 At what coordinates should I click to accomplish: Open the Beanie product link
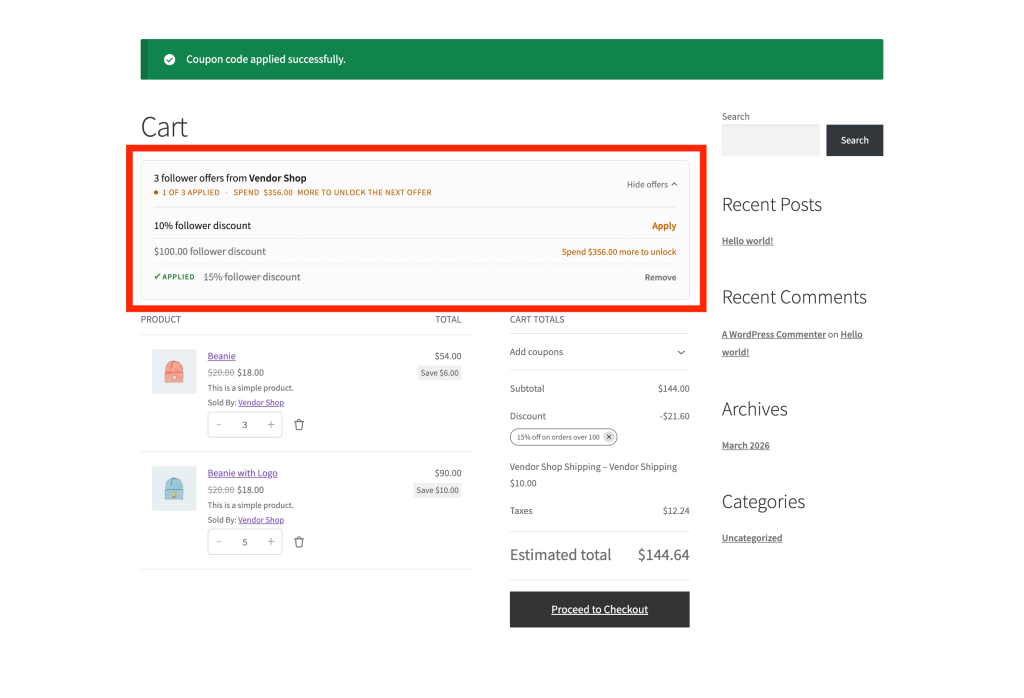[221, 356]
